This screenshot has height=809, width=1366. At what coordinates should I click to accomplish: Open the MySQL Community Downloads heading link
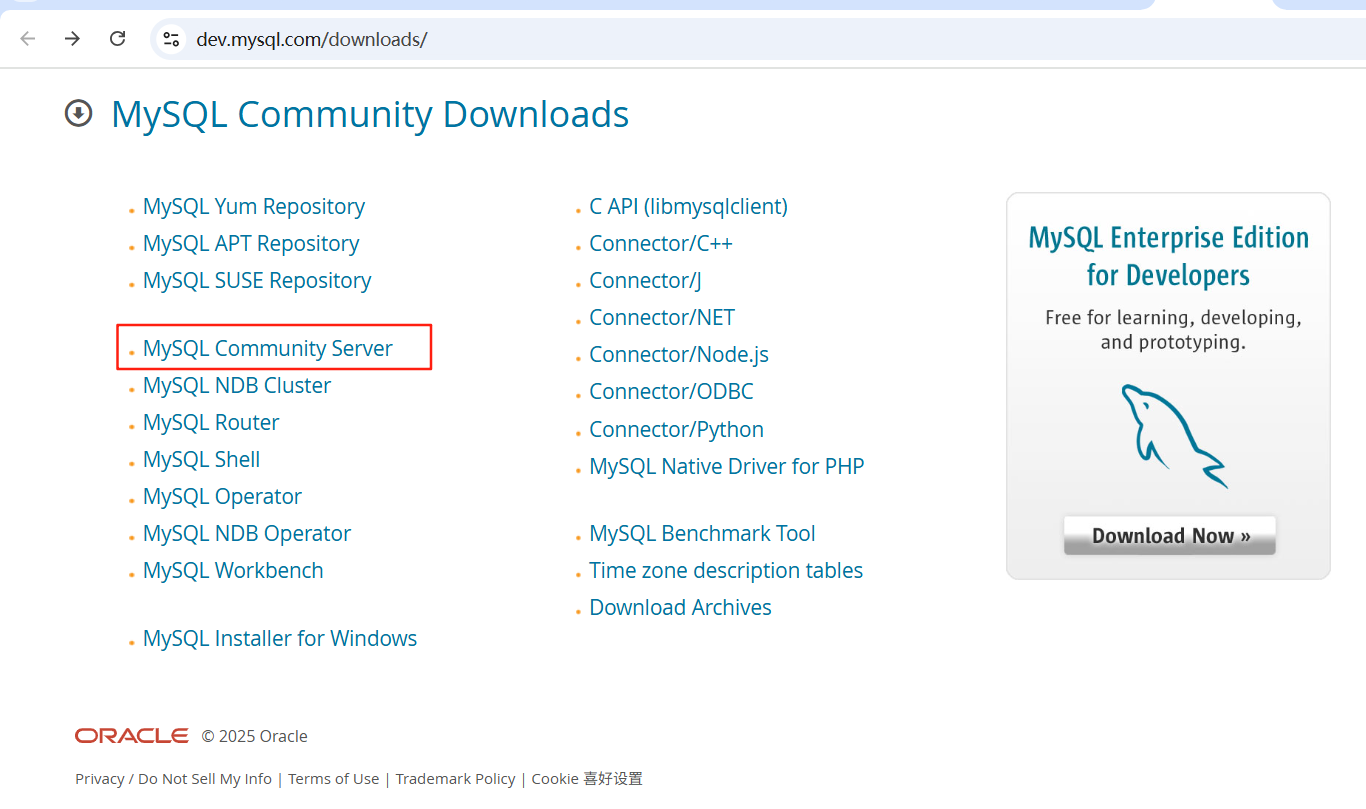tap(370, 114)
